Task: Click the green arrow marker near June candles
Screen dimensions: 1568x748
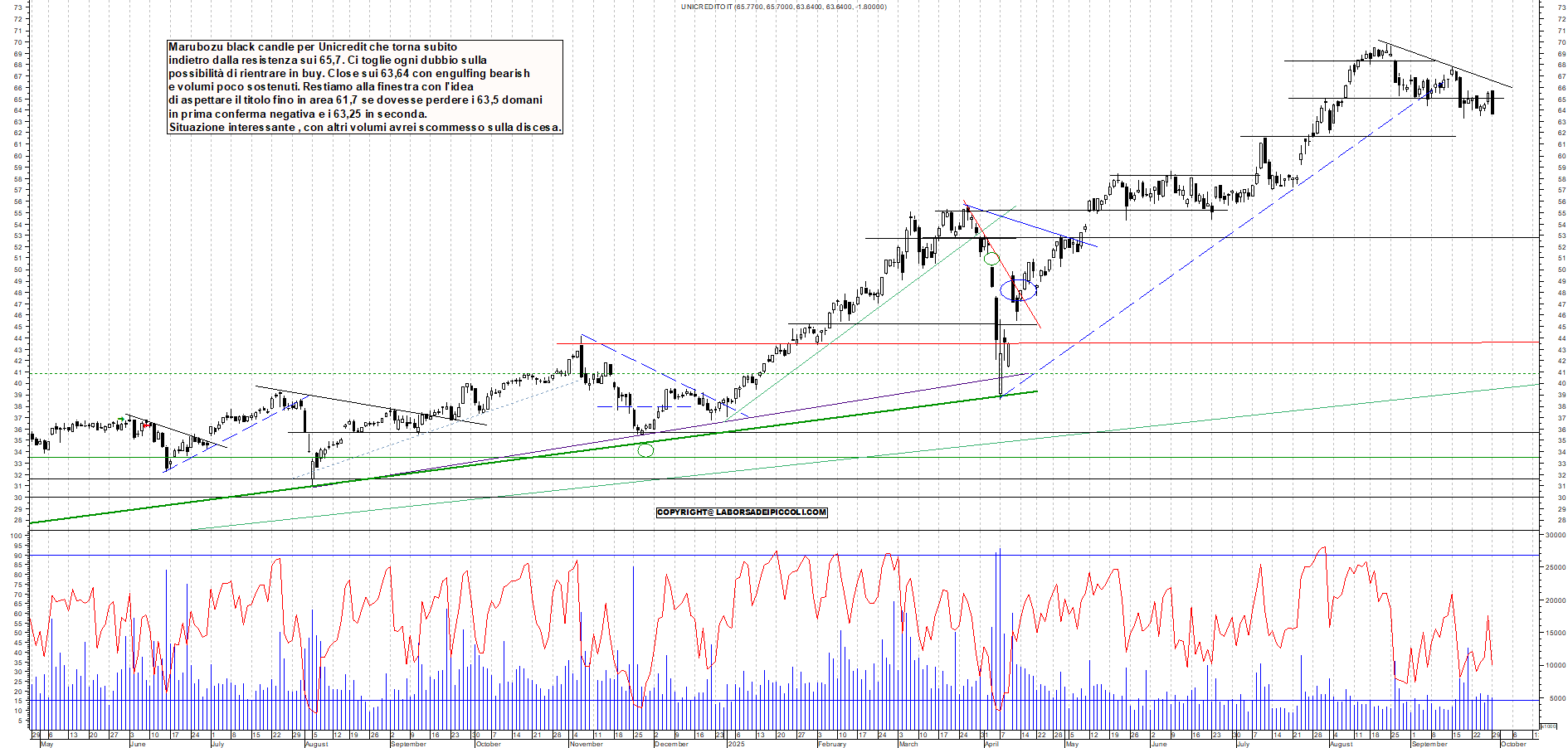Action: [123, 419]
